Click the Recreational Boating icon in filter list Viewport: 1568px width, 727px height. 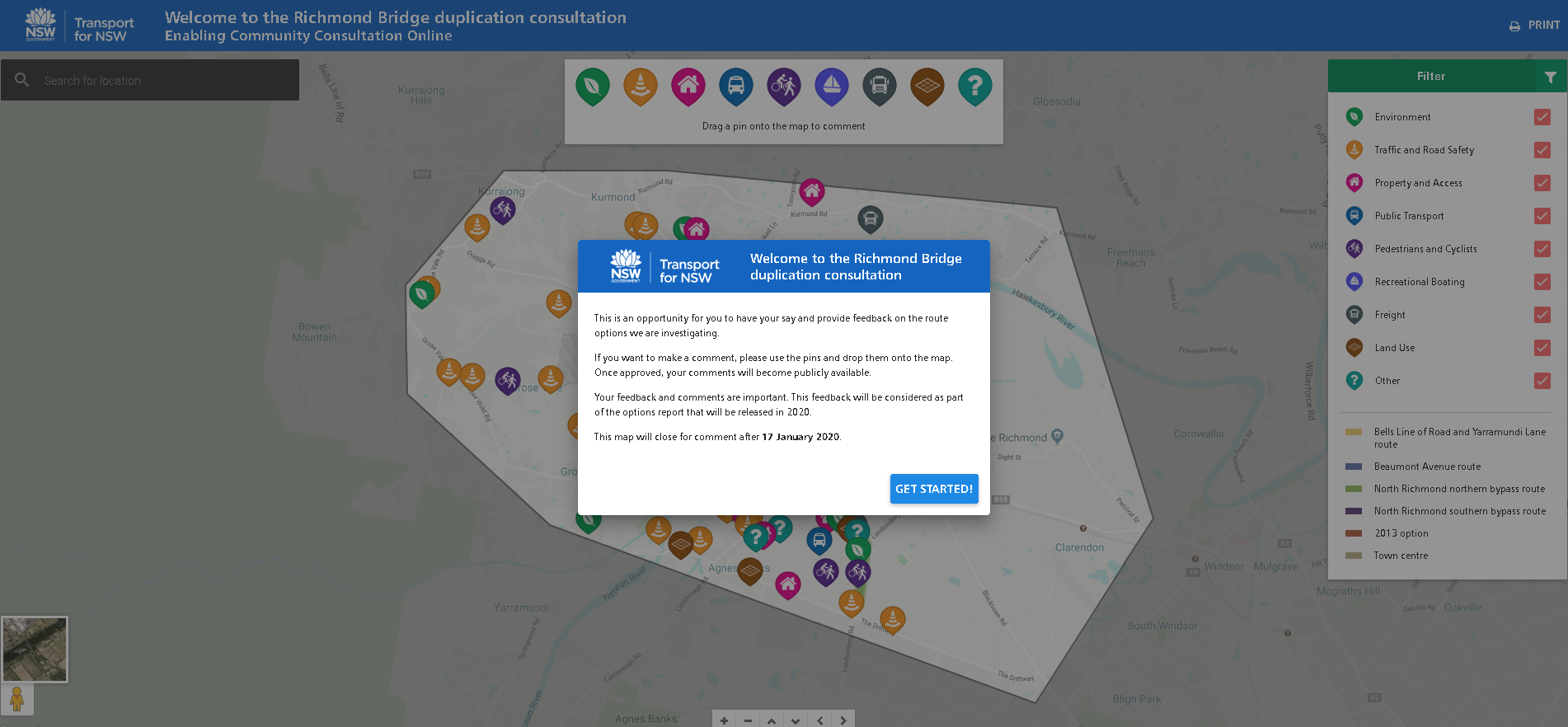coord(1354,282)
